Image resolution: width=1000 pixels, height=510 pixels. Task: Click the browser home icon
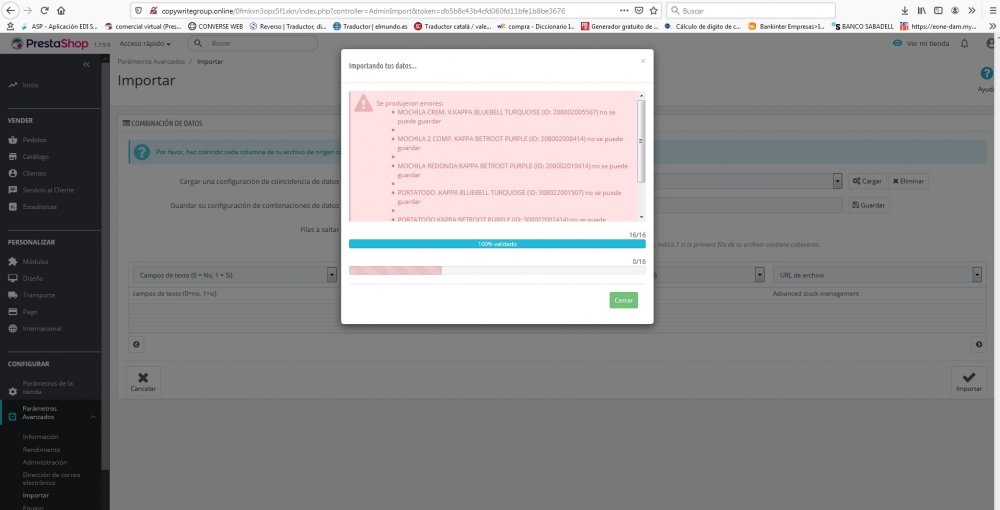tap(61, 10)
